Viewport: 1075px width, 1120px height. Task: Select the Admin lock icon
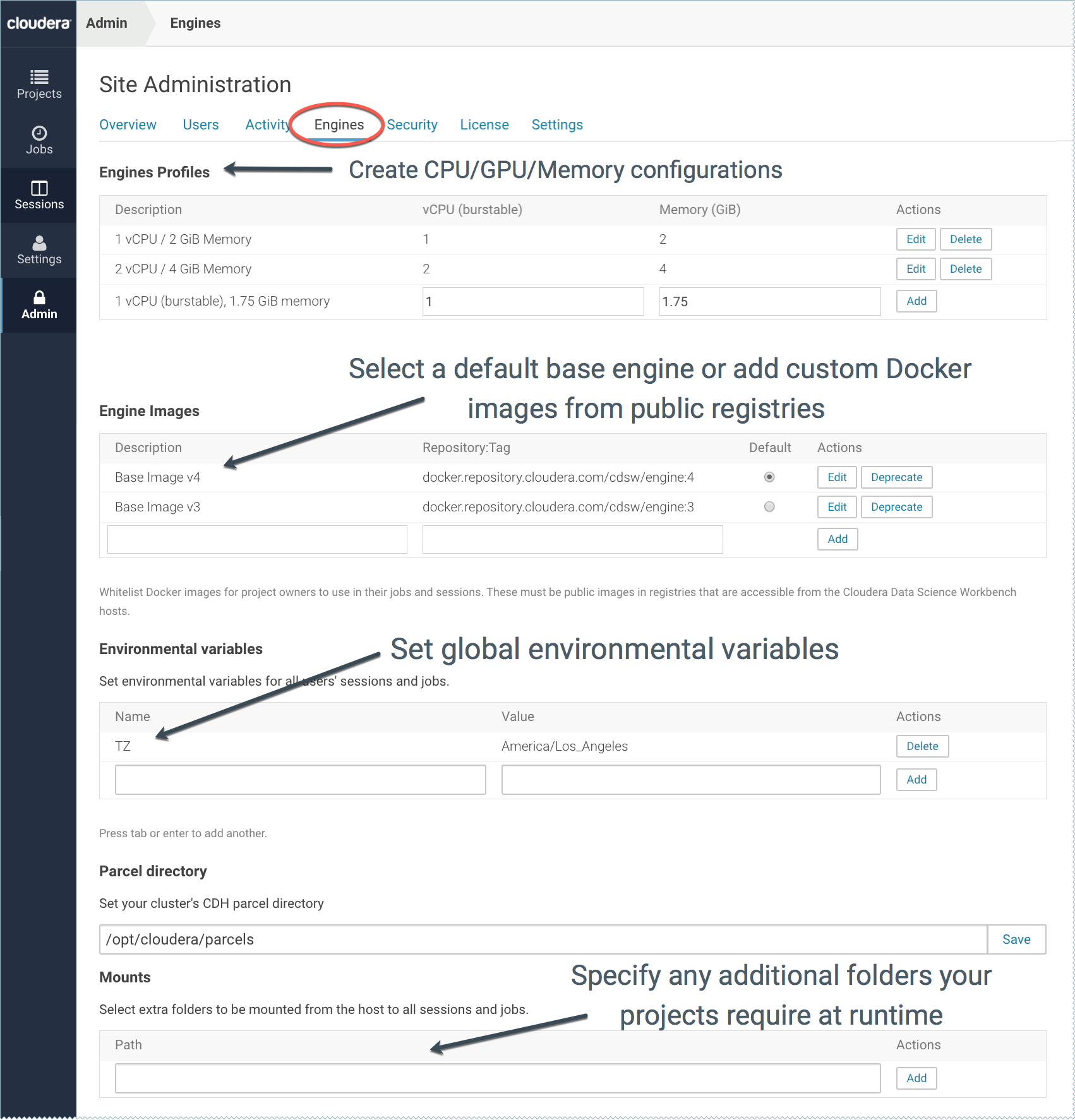point(39,298)
